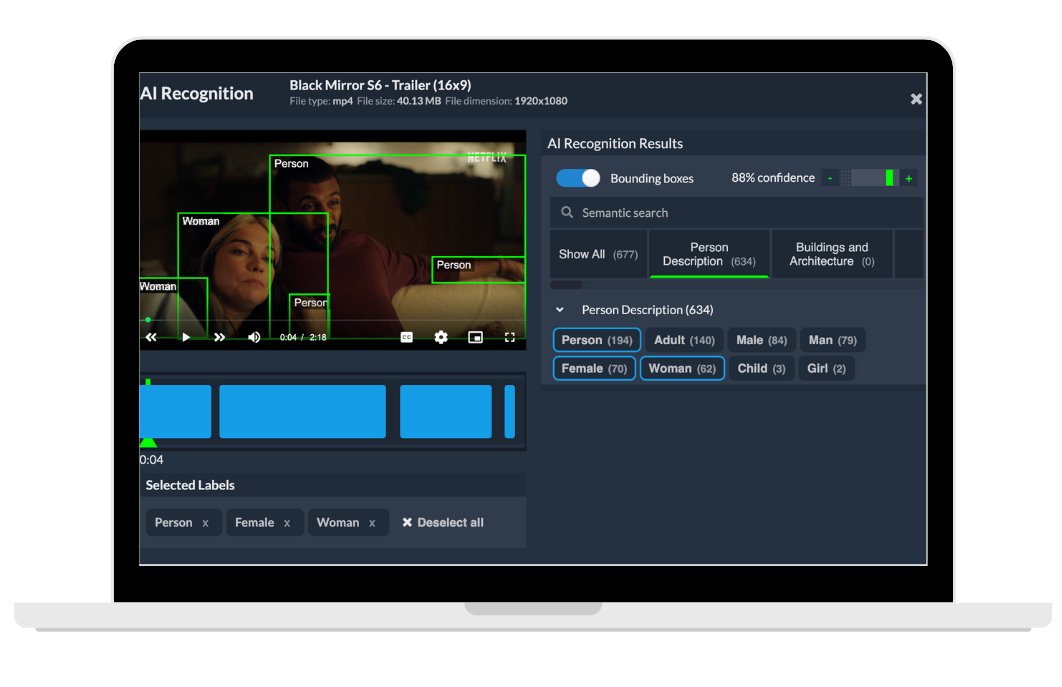The image size is (1062, 687).
Task: Click the magnifier icon in Semantic search
Action: pyautogui.click(x=567, y=213)
